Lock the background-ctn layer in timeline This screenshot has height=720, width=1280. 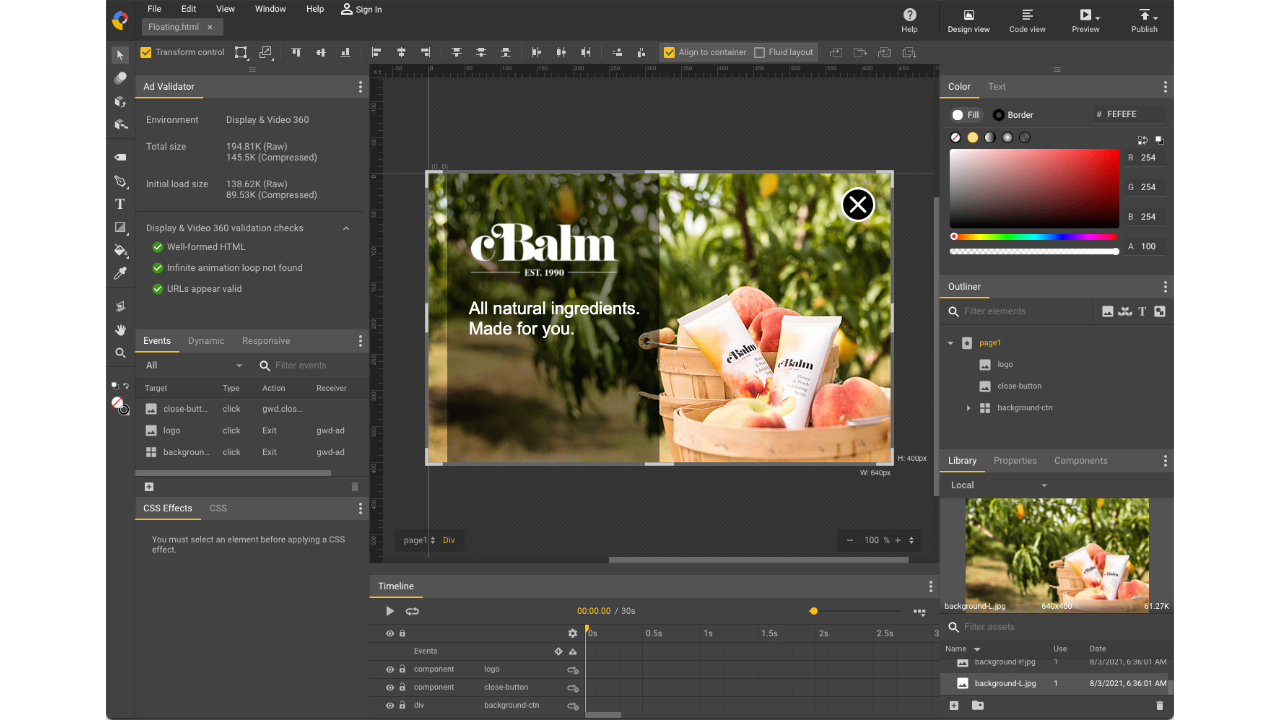(x=402, y=705)
